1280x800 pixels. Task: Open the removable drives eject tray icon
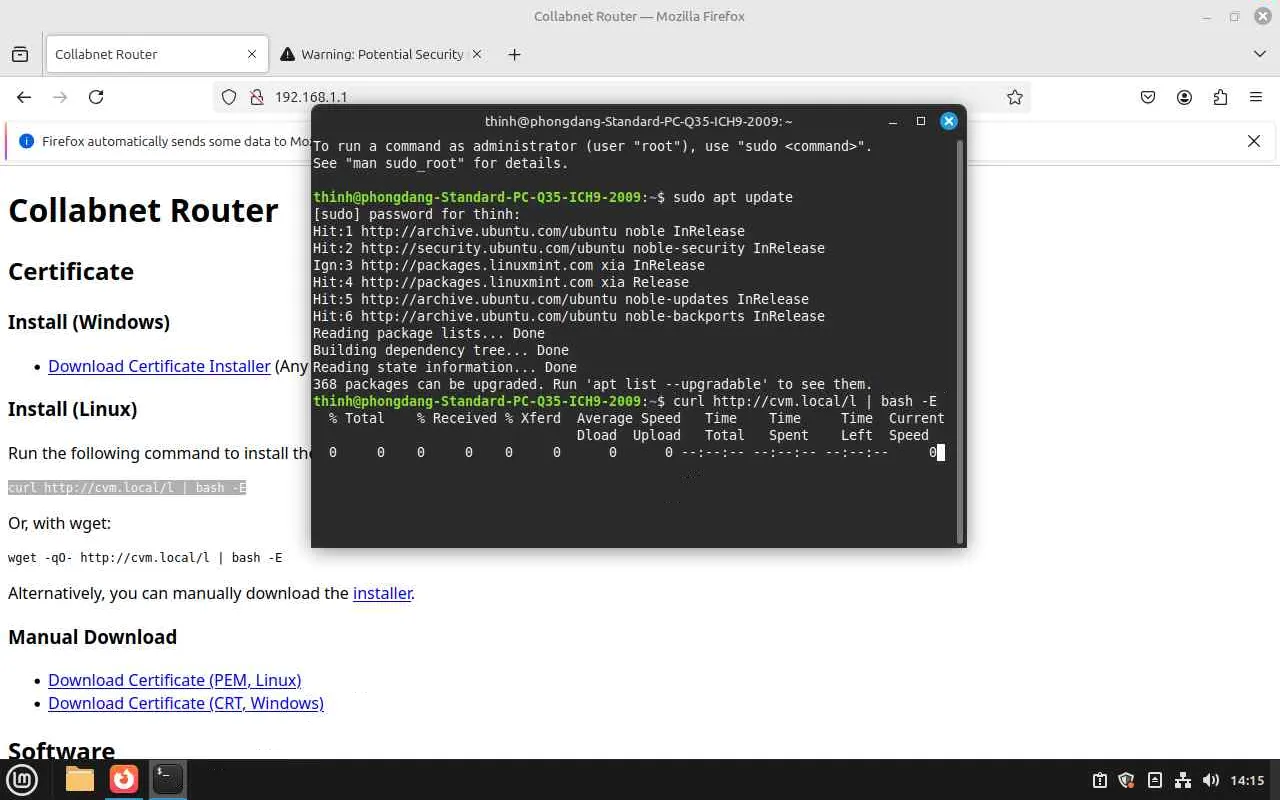pos(1155,780)
